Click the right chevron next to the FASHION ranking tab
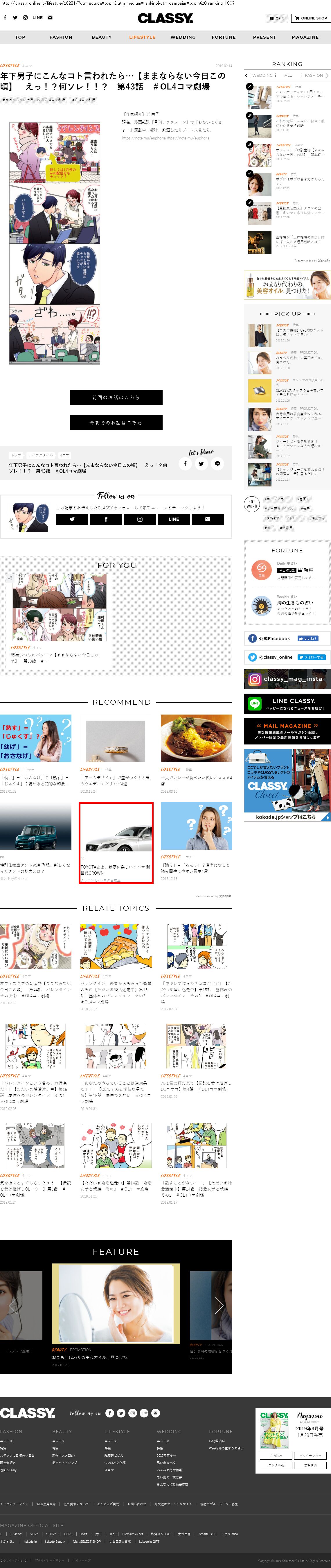Image resolution: width=331 pixels, height=1568 pixels. tap(327, 76)
